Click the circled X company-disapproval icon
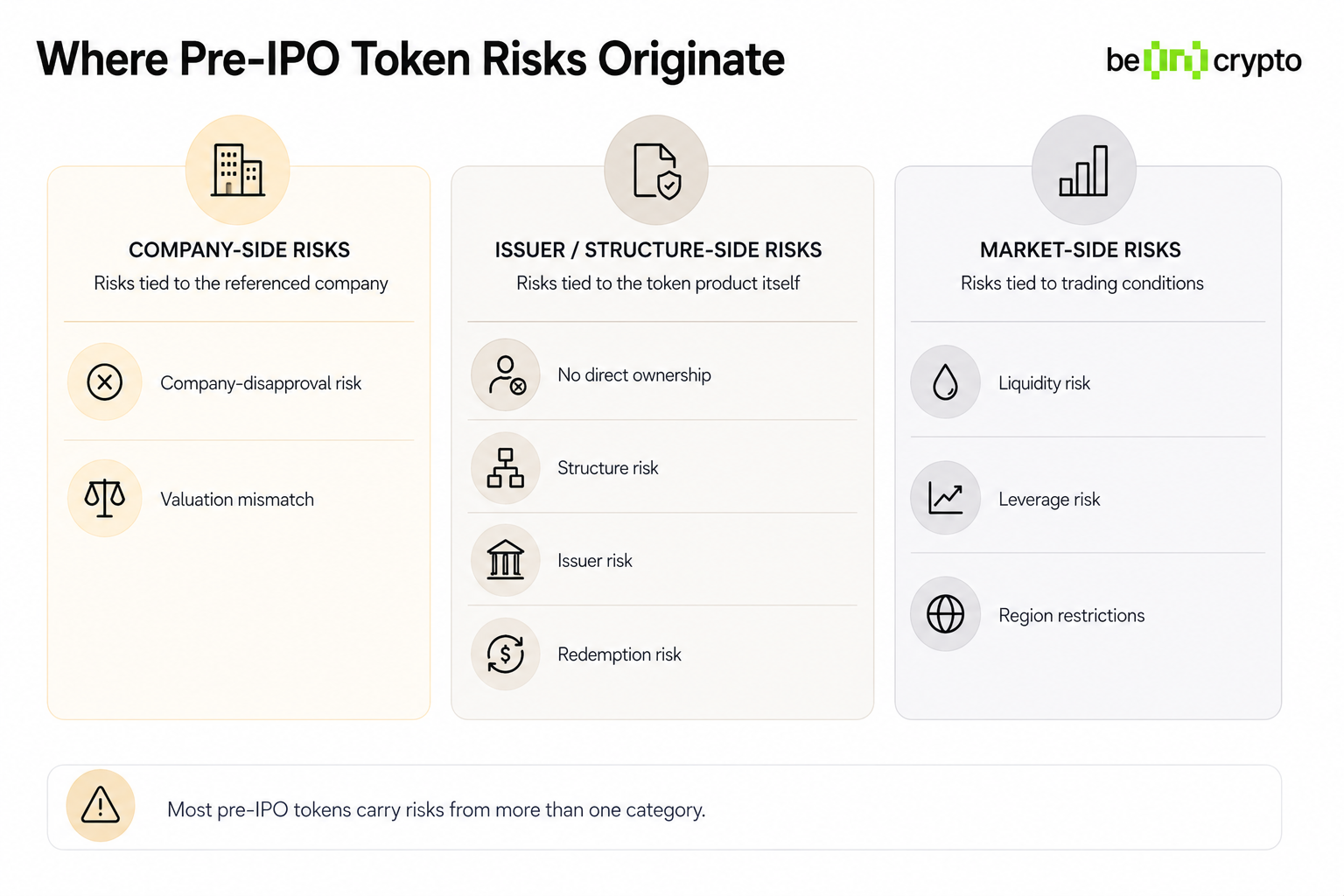This screenshot has height=896, width=1344. [104, 382]
